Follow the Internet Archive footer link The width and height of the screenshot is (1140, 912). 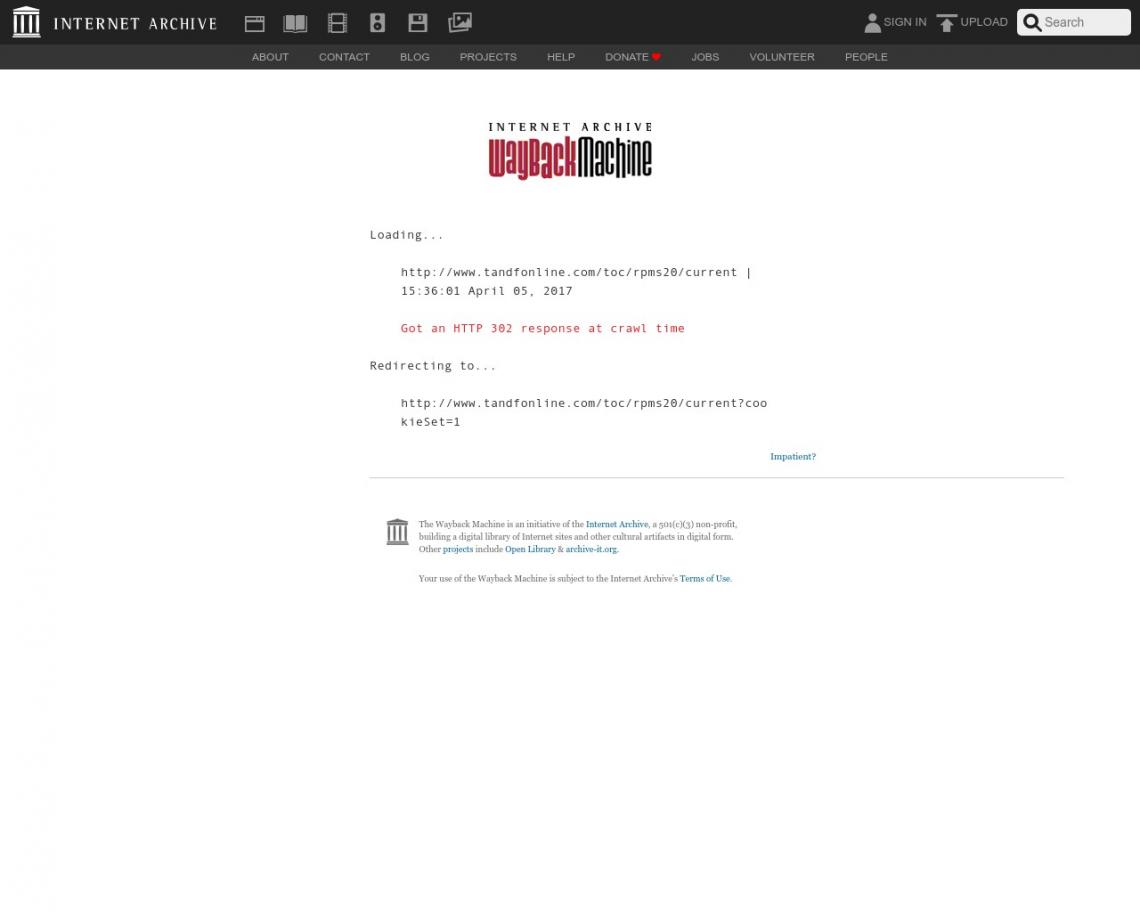coord(617,524)
